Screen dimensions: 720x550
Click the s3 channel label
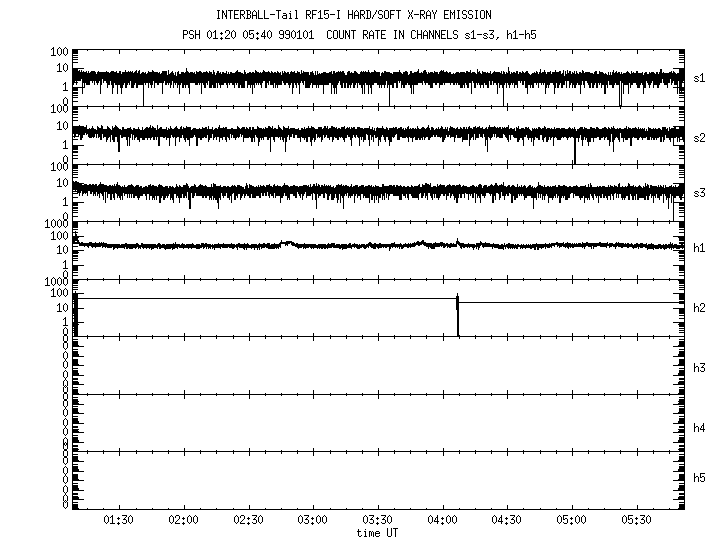pyautogui.click(x=699, y=193)
